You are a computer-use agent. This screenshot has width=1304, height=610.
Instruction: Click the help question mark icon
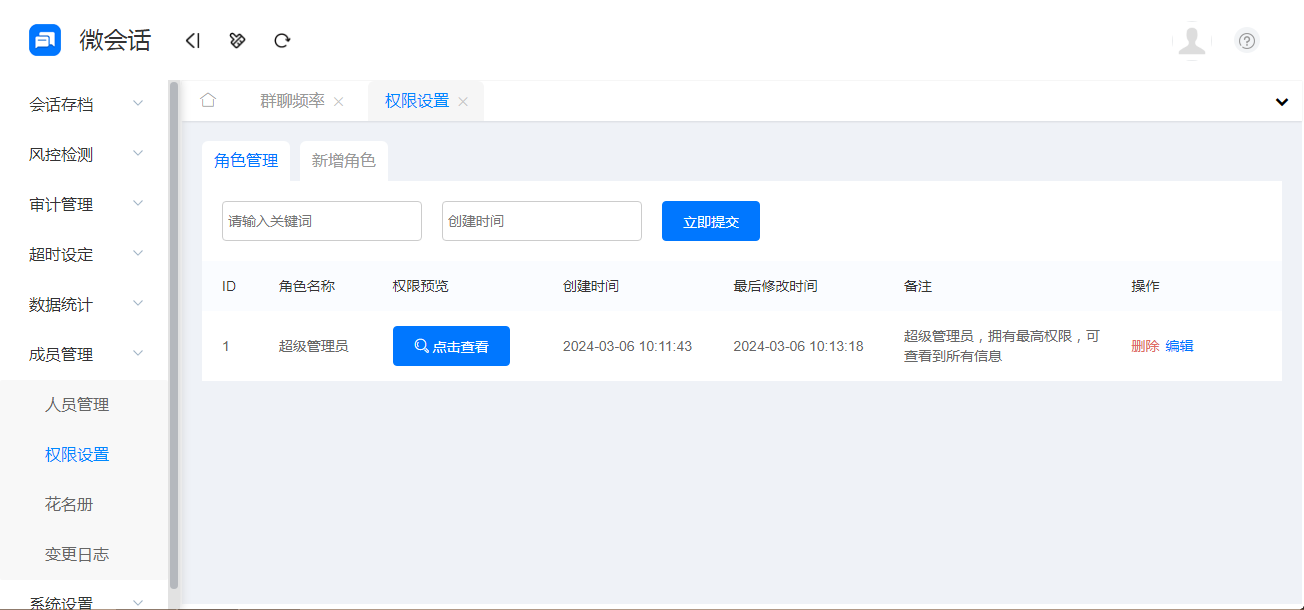click(1246, 40)
